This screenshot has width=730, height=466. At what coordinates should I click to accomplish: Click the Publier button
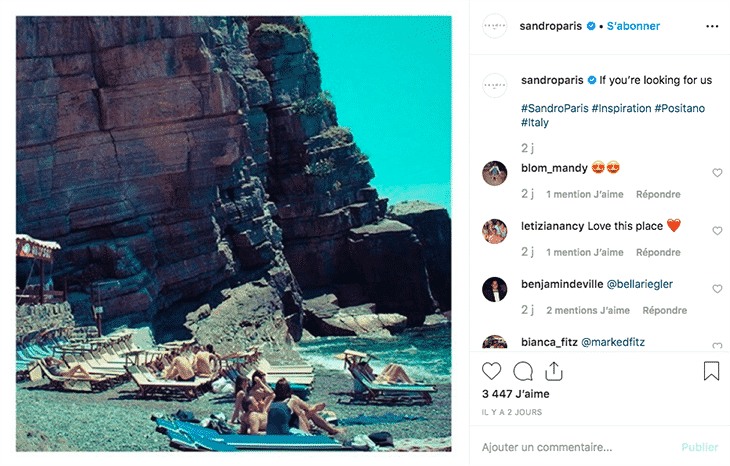699,447
